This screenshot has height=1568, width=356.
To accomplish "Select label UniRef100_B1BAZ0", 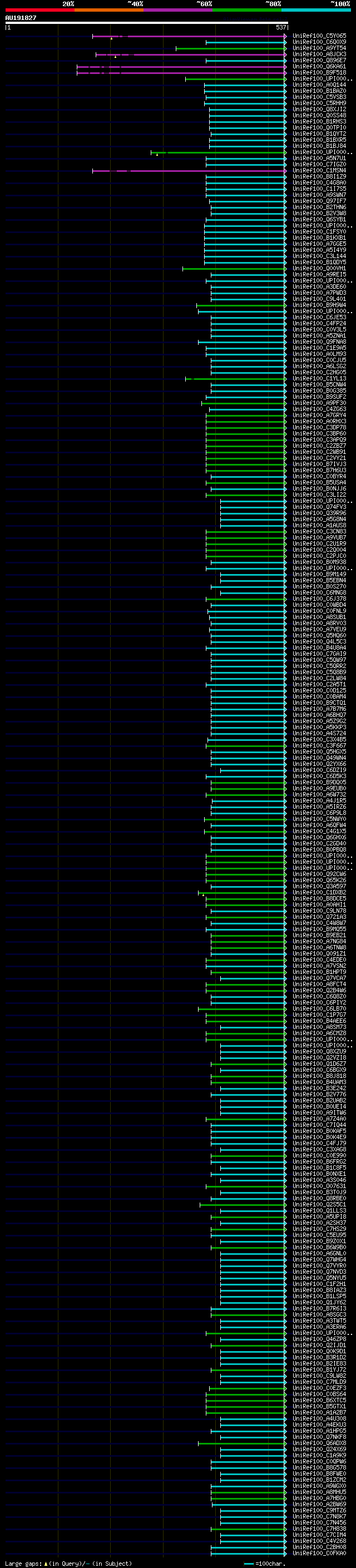I will (319, 91).
